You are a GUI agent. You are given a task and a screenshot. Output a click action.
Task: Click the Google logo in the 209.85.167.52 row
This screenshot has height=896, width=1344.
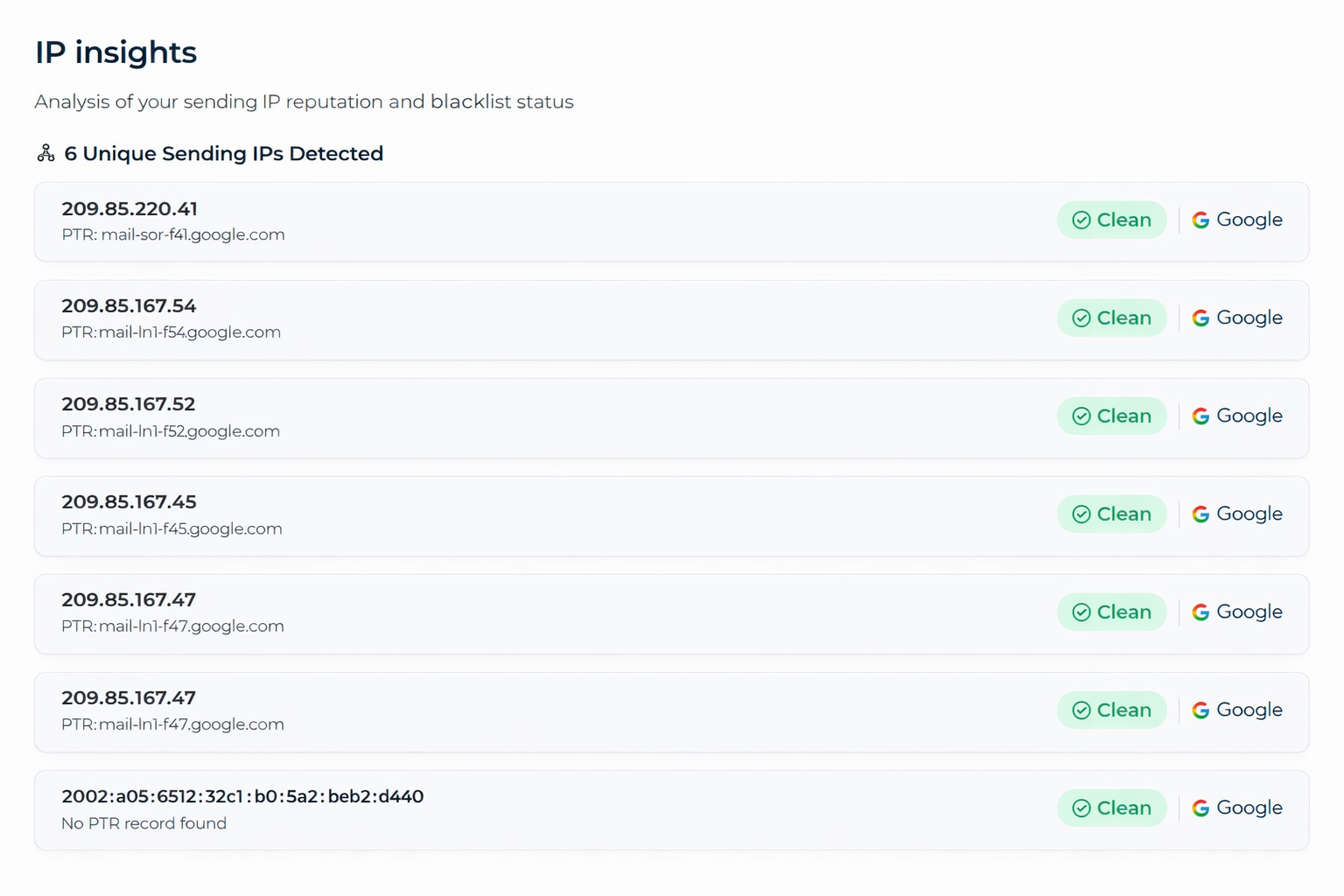coord(1200,416)
